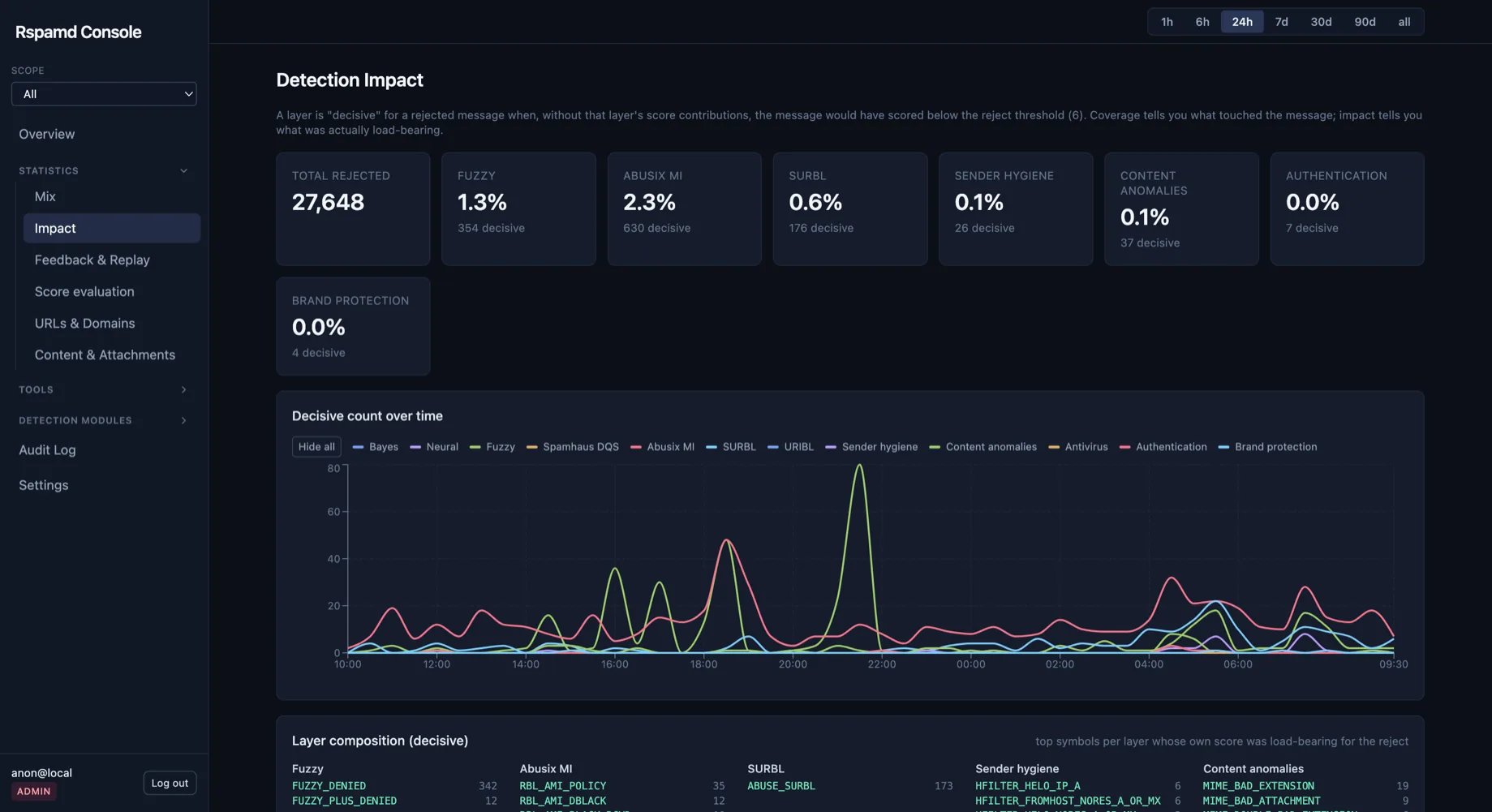Viewport: 1492px width, 812px height.
Task: Toggle the Bayes series in legend
Action: pos(376,447)
